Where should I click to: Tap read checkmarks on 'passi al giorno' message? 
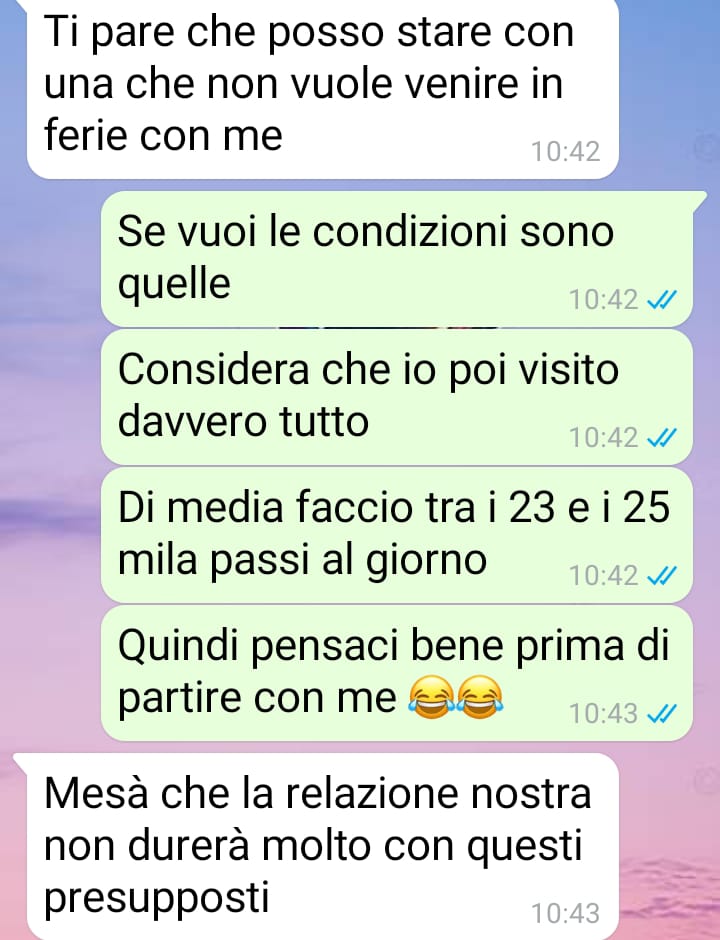coord(662,576)
